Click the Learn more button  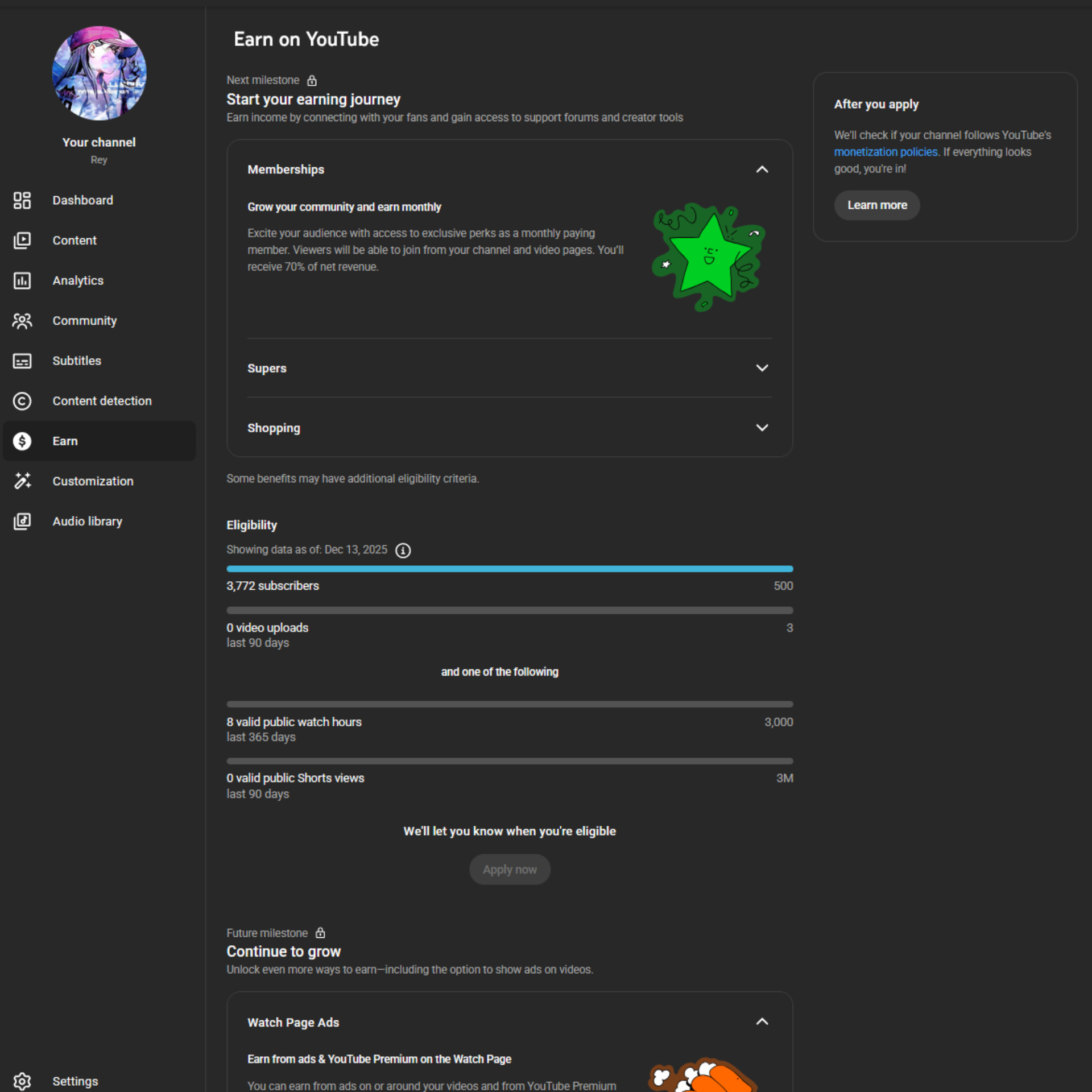coord(876,205)
